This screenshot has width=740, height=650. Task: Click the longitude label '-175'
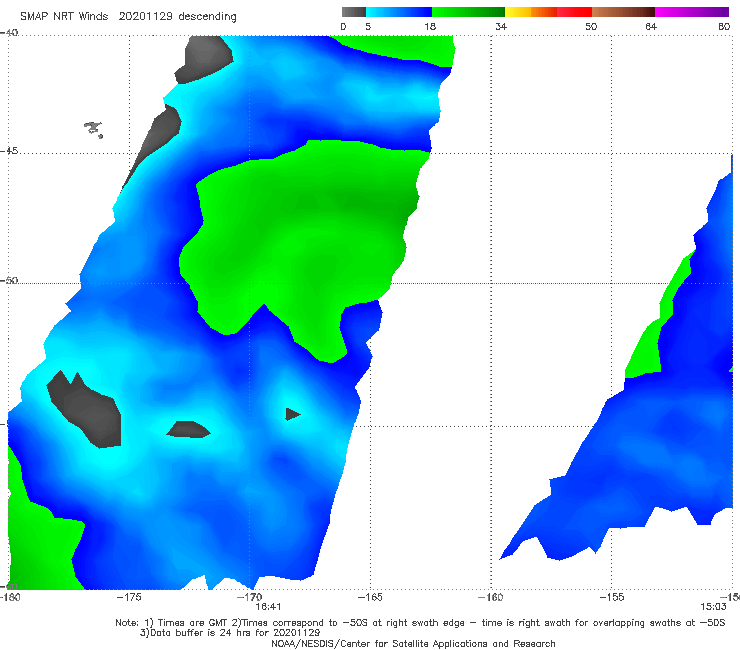[x=129, y=597]
